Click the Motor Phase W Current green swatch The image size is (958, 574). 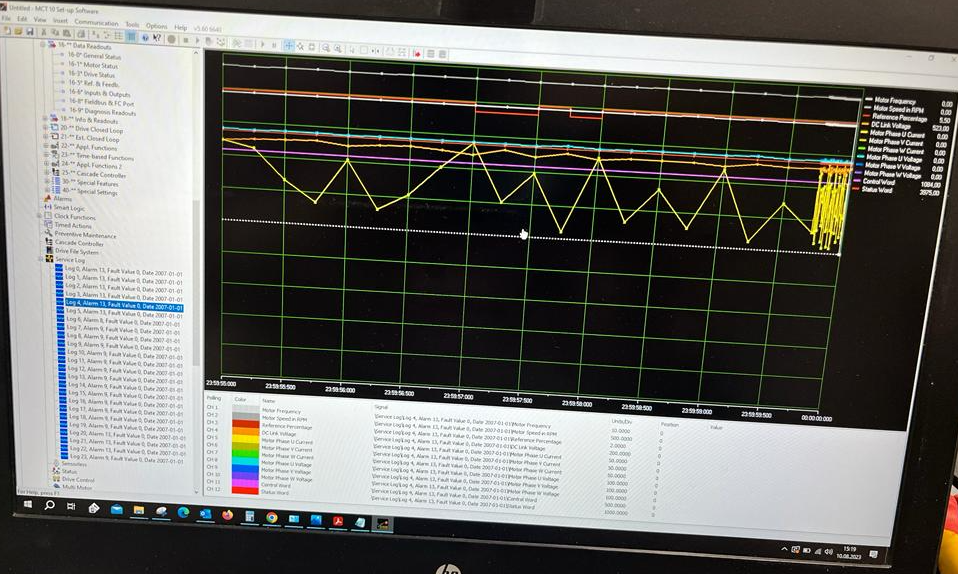click(244, 453)
